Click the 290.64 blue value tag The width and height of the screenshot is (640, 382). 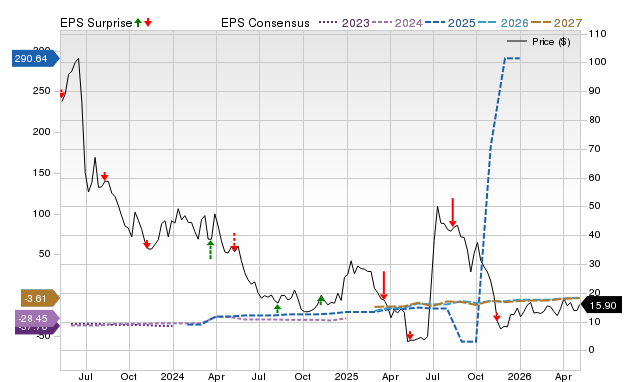click(36, 59)
